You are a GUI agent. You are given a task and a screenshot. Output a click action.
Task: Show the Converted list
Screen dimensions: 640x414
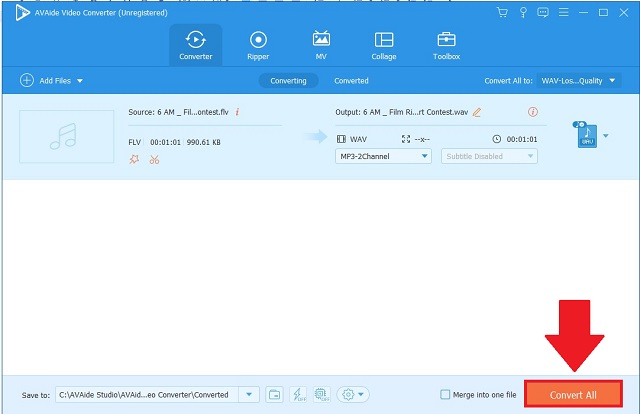click(x=351, y=81)
